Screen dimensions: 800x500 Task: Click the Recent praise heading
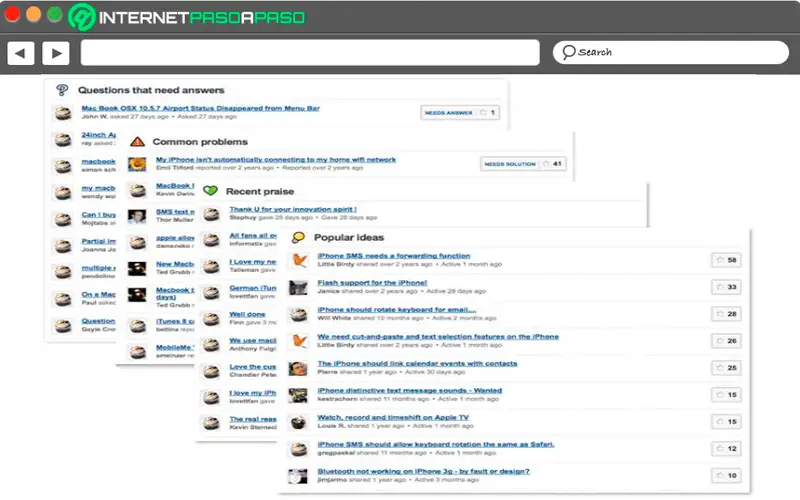point(260,191)
